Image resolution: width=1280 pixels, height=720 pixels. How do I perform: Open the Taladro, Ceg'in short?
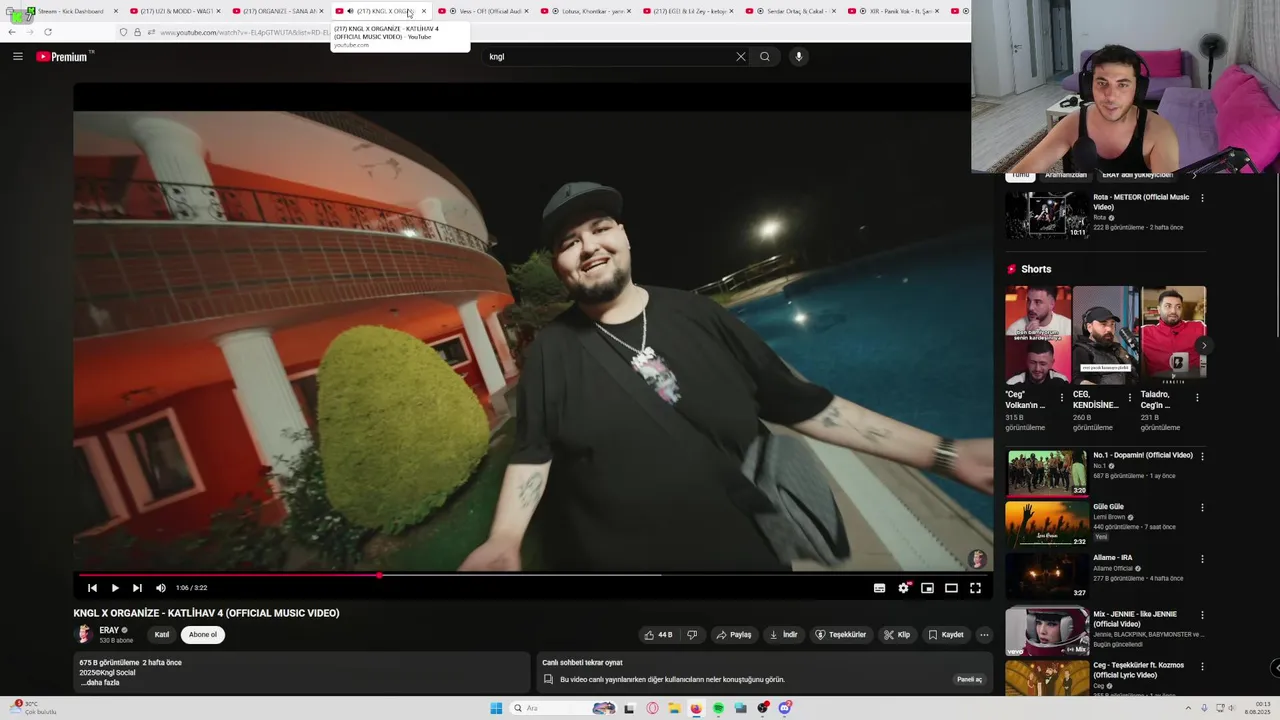tap(1173, 333)
